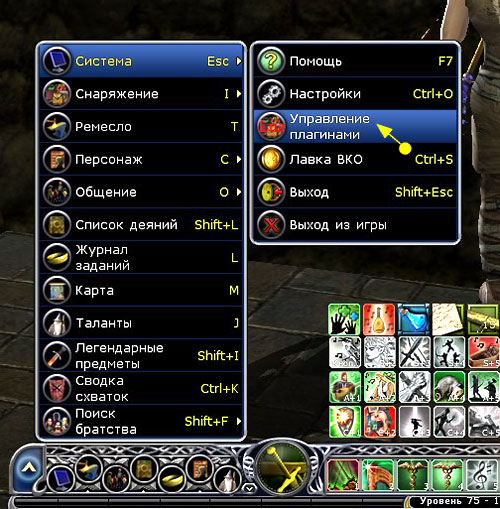Click the wizard icon in bottom toolbar
The image size is (500, 509).
point(228,479)
